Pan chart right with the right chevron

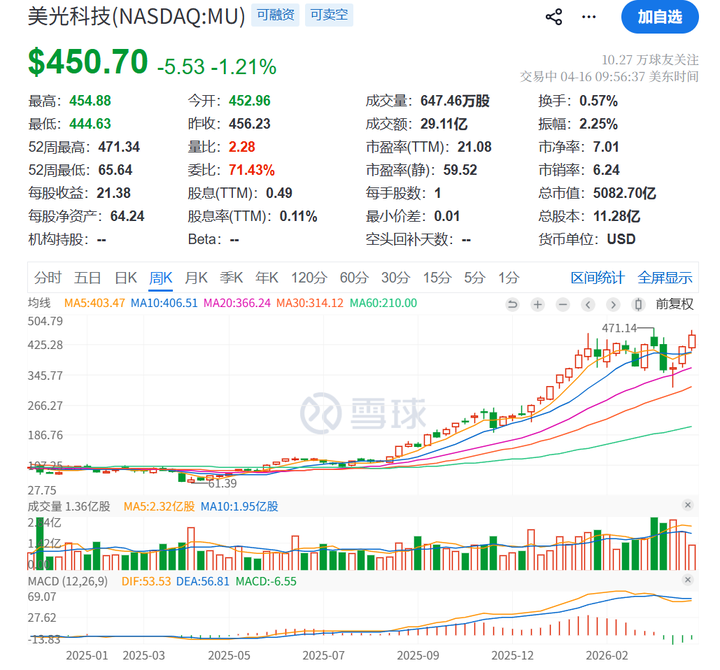tap(613, 304)
